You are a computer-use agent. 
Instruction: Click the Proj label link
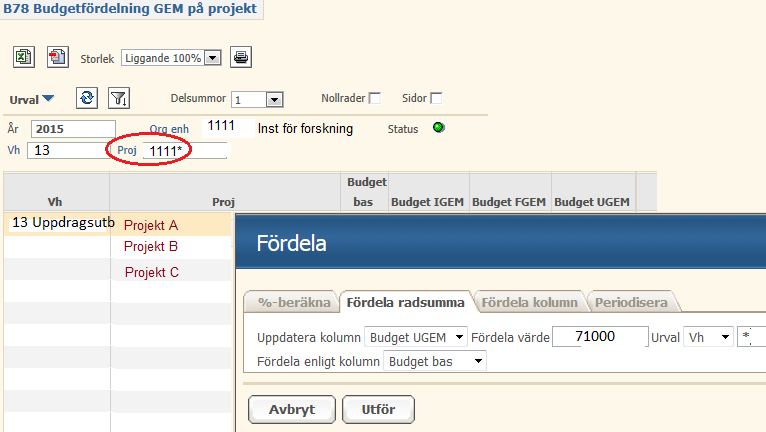[127, 150]
